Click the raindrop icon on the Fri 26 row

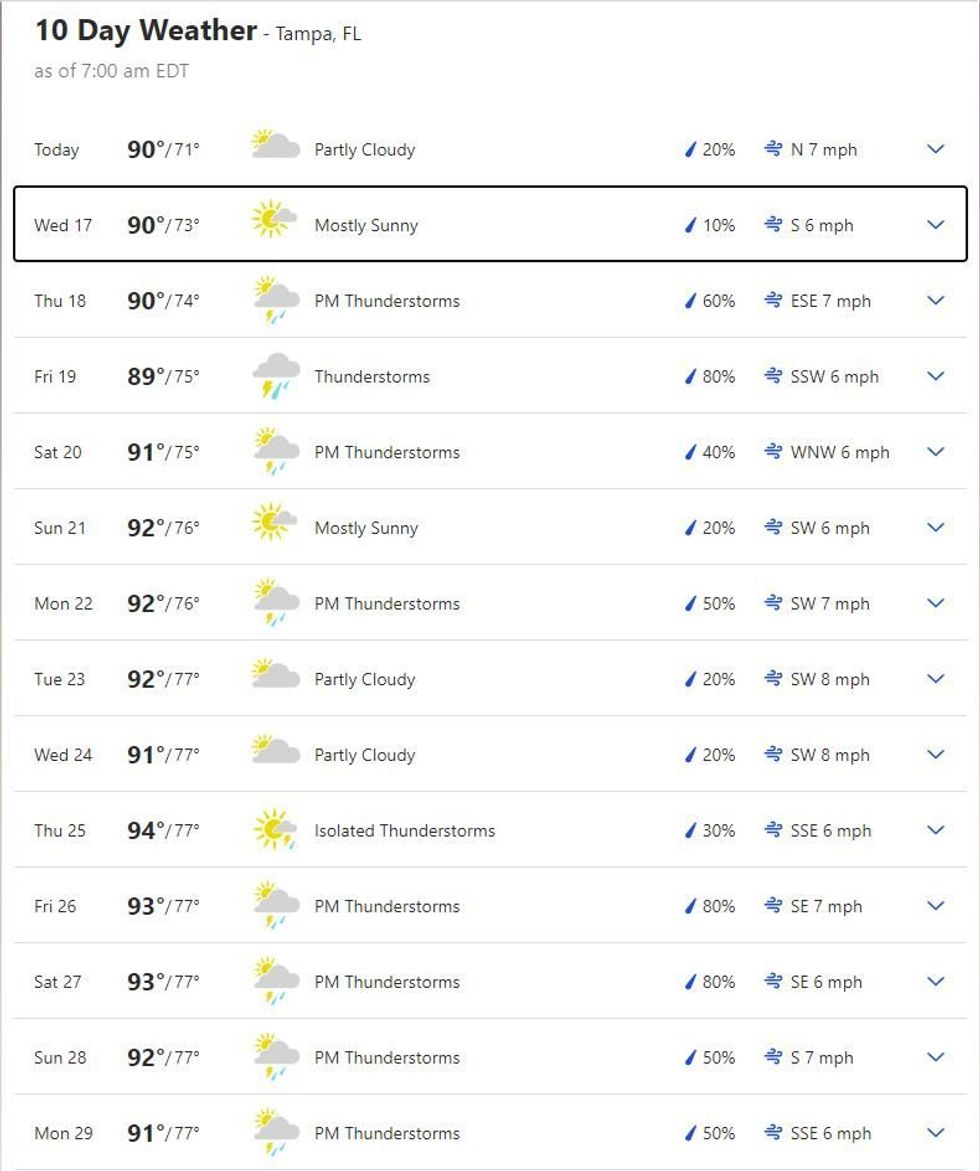(690, 906)
